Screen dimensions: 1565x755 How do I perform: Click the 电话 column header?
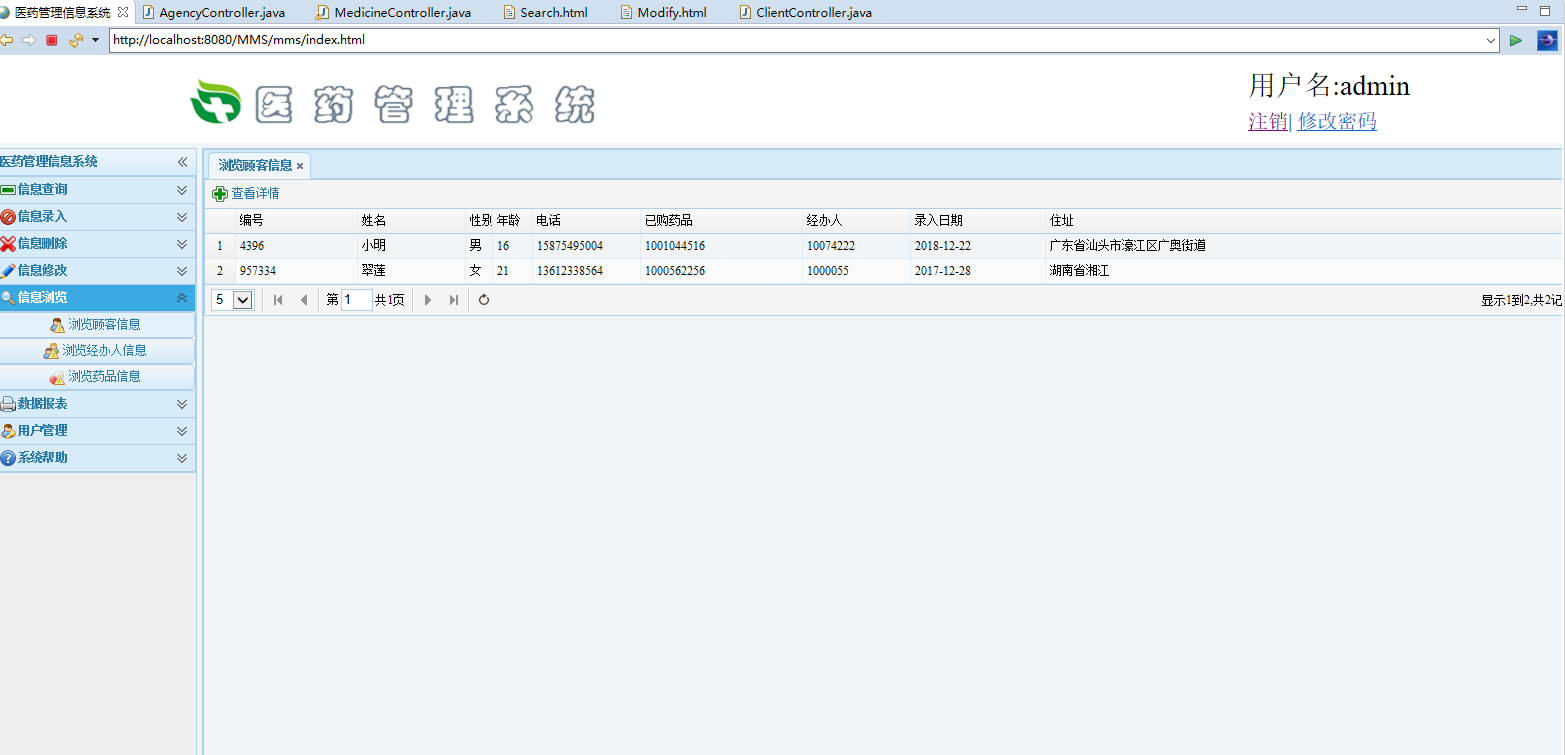(587, 221)
